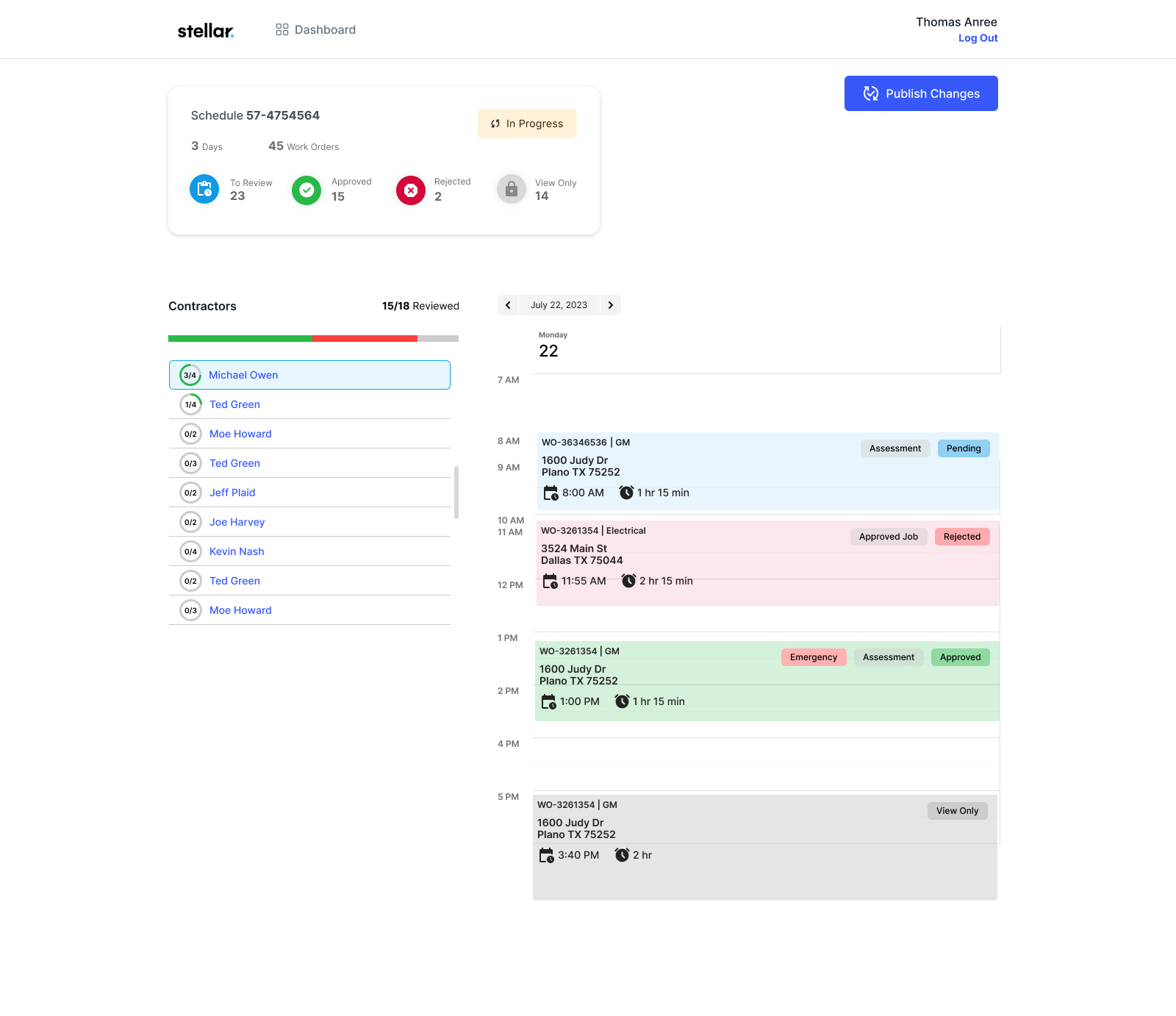The height and width of the screenshot is (1016, 1176).
Task: Go to previous date with left chevron
Action: point(508,305)
